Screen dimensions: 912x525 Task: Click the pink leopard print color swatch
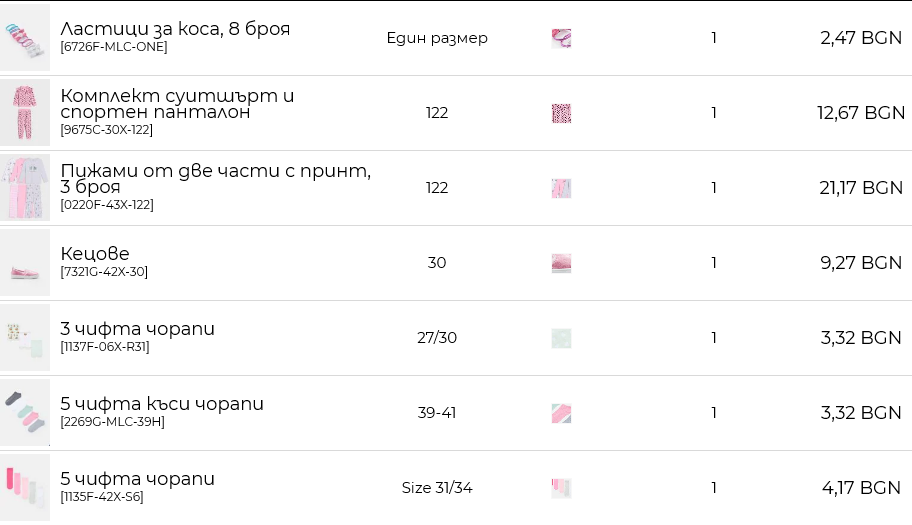coord(561,114)
